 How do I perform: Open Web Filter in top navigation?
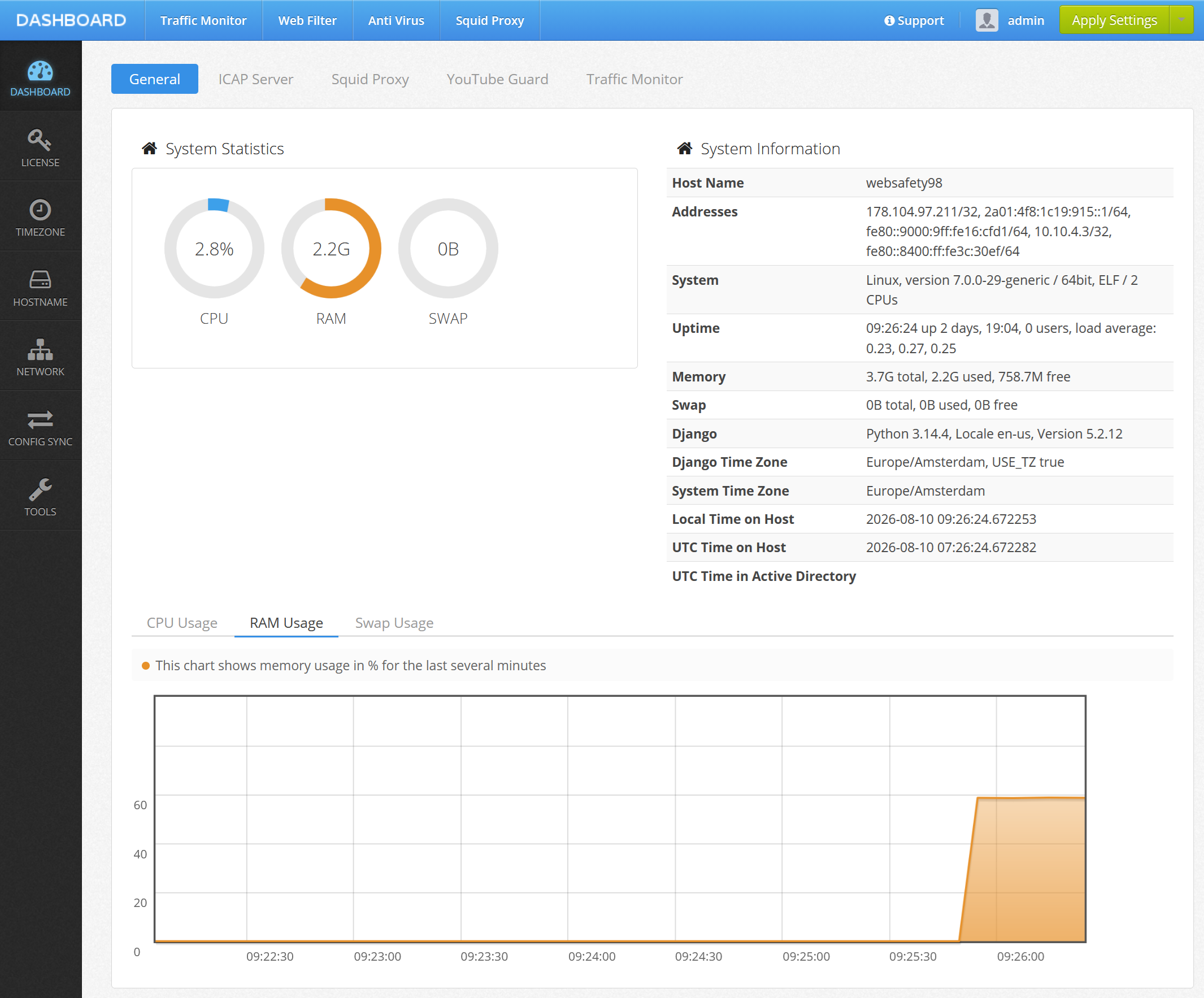click(307, 20)
